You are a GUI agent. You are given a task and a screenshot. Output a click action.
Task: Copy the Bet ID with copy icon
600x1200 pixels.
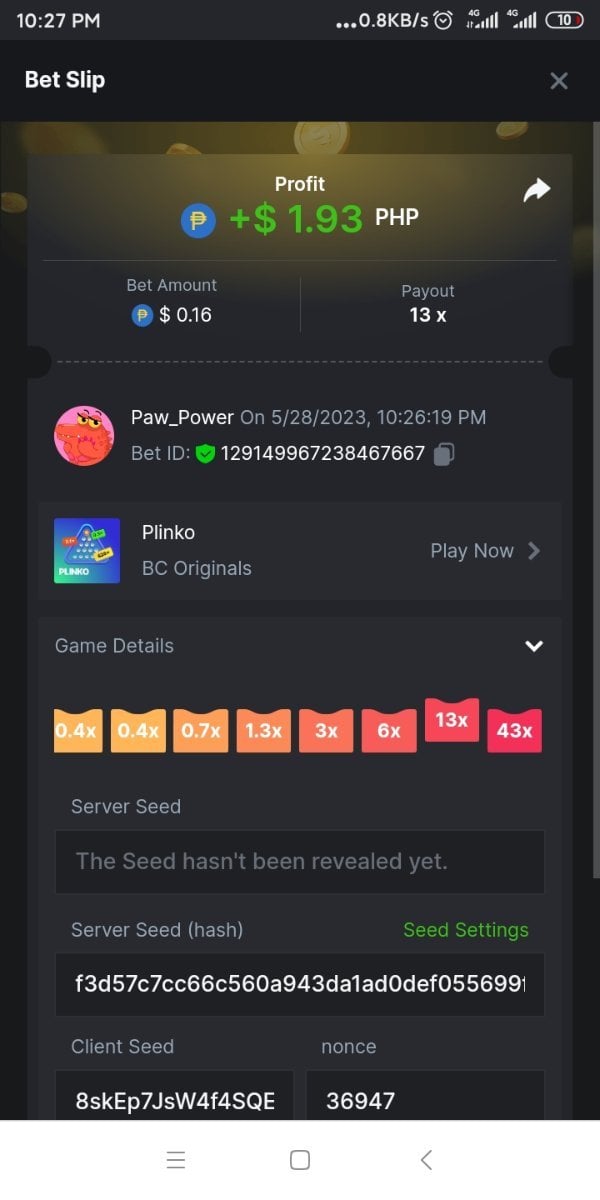pyautogui.click(x=445, y=454)
